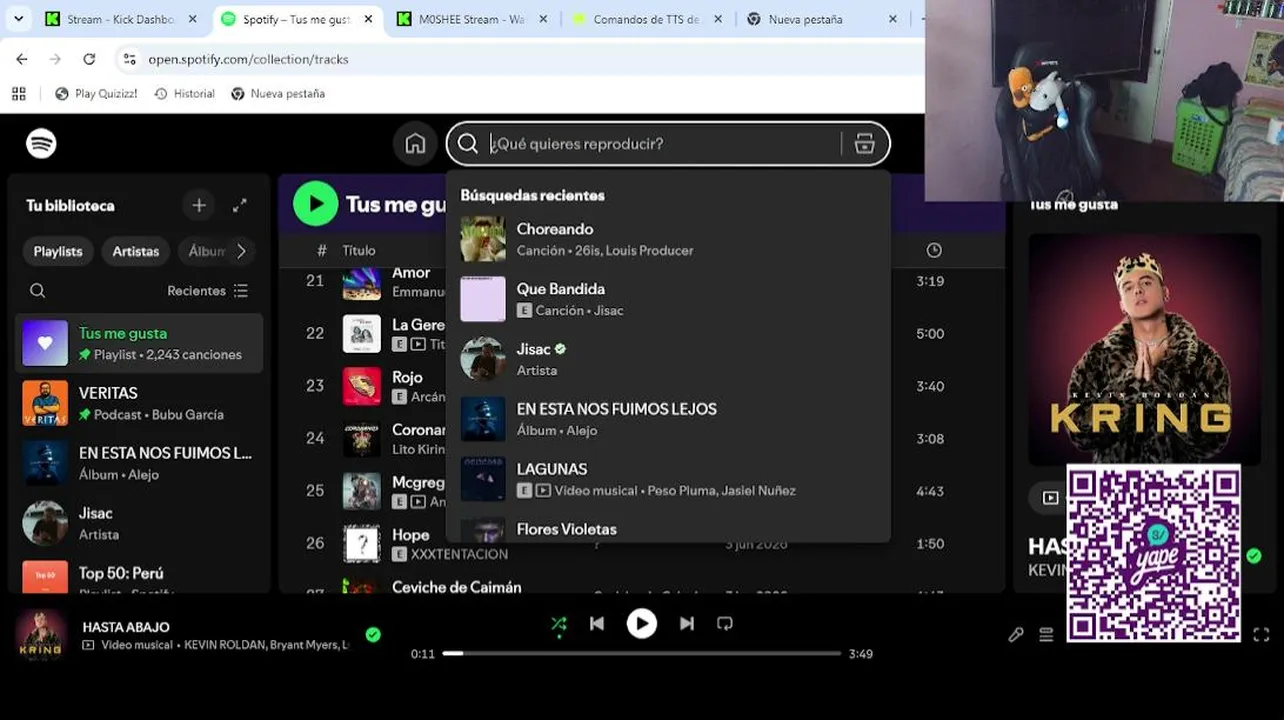
Task: Play track 26 Hope
Action: [x=316, y=543]
